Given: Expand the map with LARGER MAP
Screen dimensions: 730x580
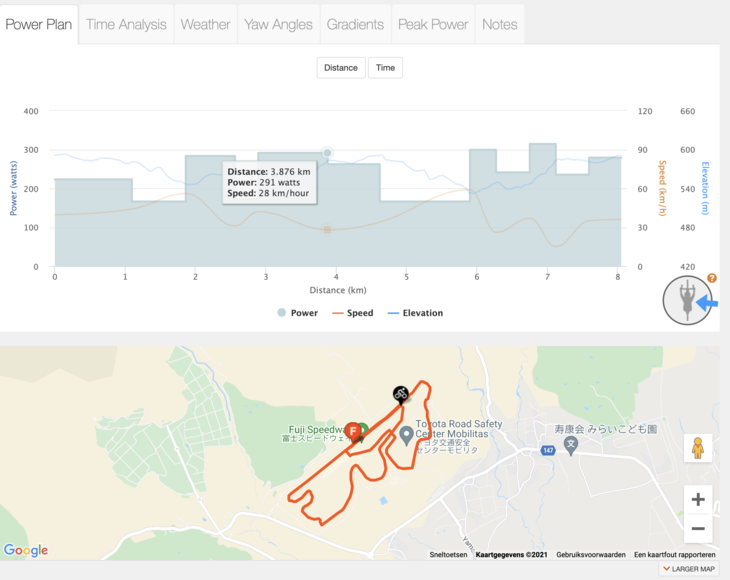Looking at the screenshot, I should 689,569.
